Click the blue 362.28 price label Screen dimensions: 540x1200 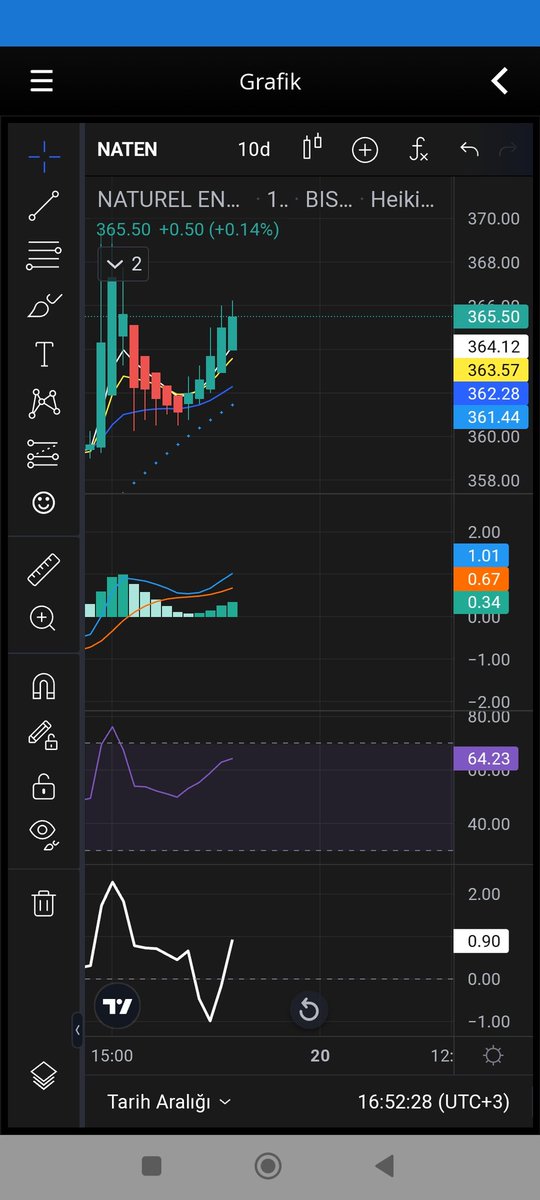point(490,393)
